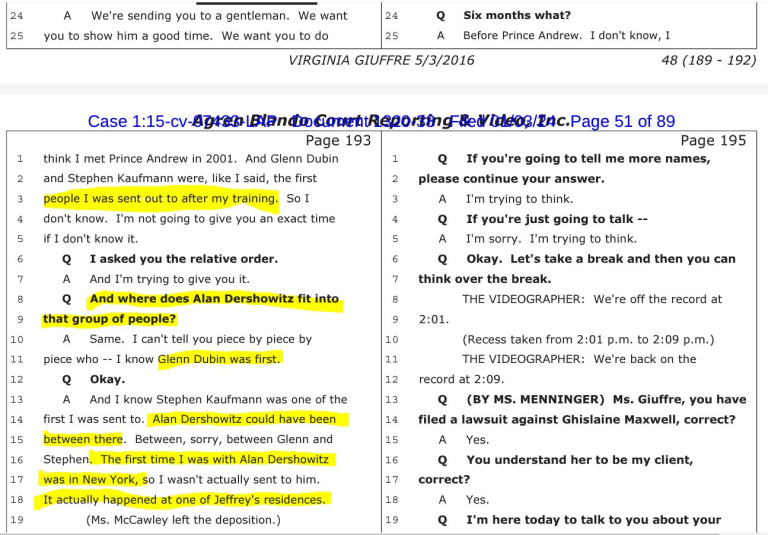Click the 'Page 195' heading
Viewport: 768px width, 535px height.
[x=712, y=140]
